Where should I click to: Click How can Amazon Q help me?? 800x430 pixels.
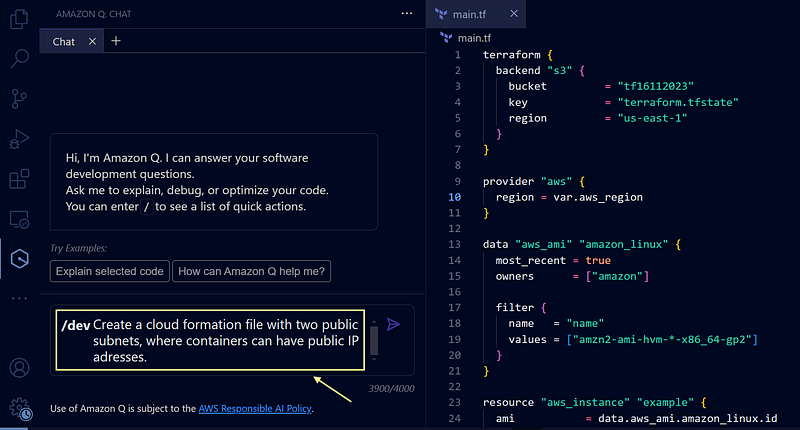click(252, 271)
